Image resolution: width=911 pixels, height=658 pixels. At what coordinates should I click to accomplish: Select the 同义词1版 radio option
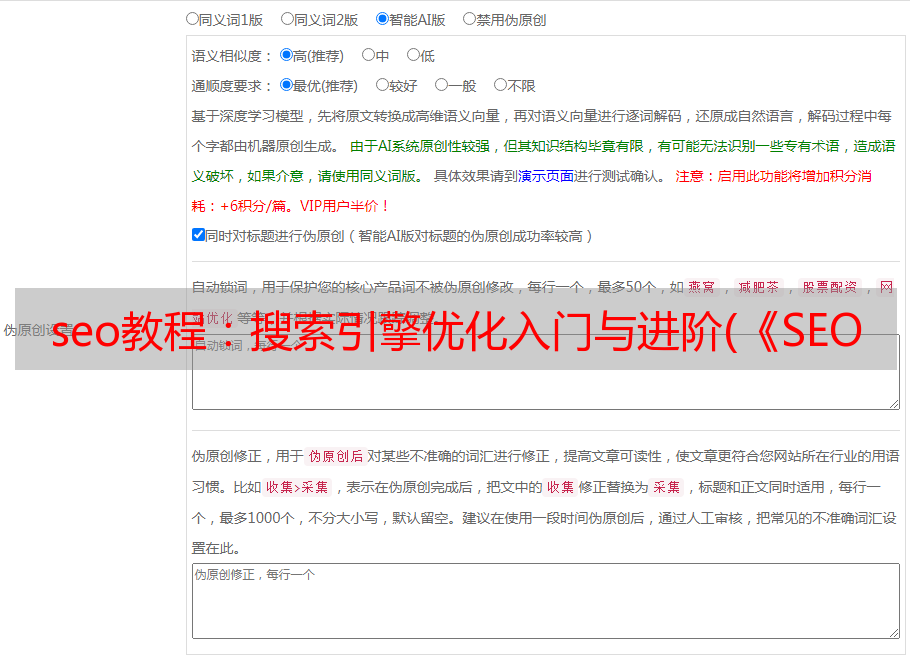(192, 19)
